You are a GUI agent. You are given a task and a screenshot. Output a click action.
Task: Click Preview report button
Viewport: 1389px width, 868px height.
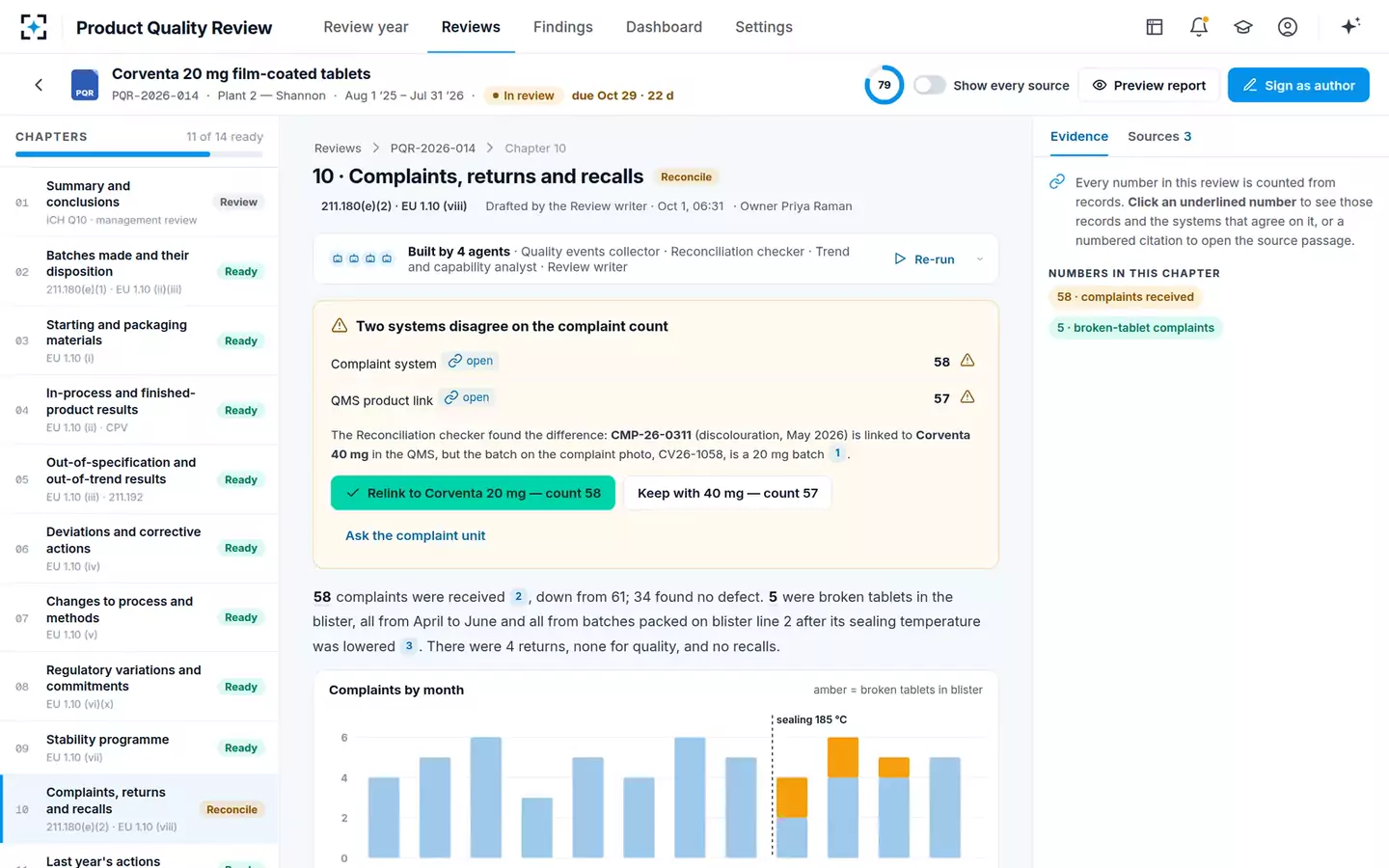(1149, 85)
